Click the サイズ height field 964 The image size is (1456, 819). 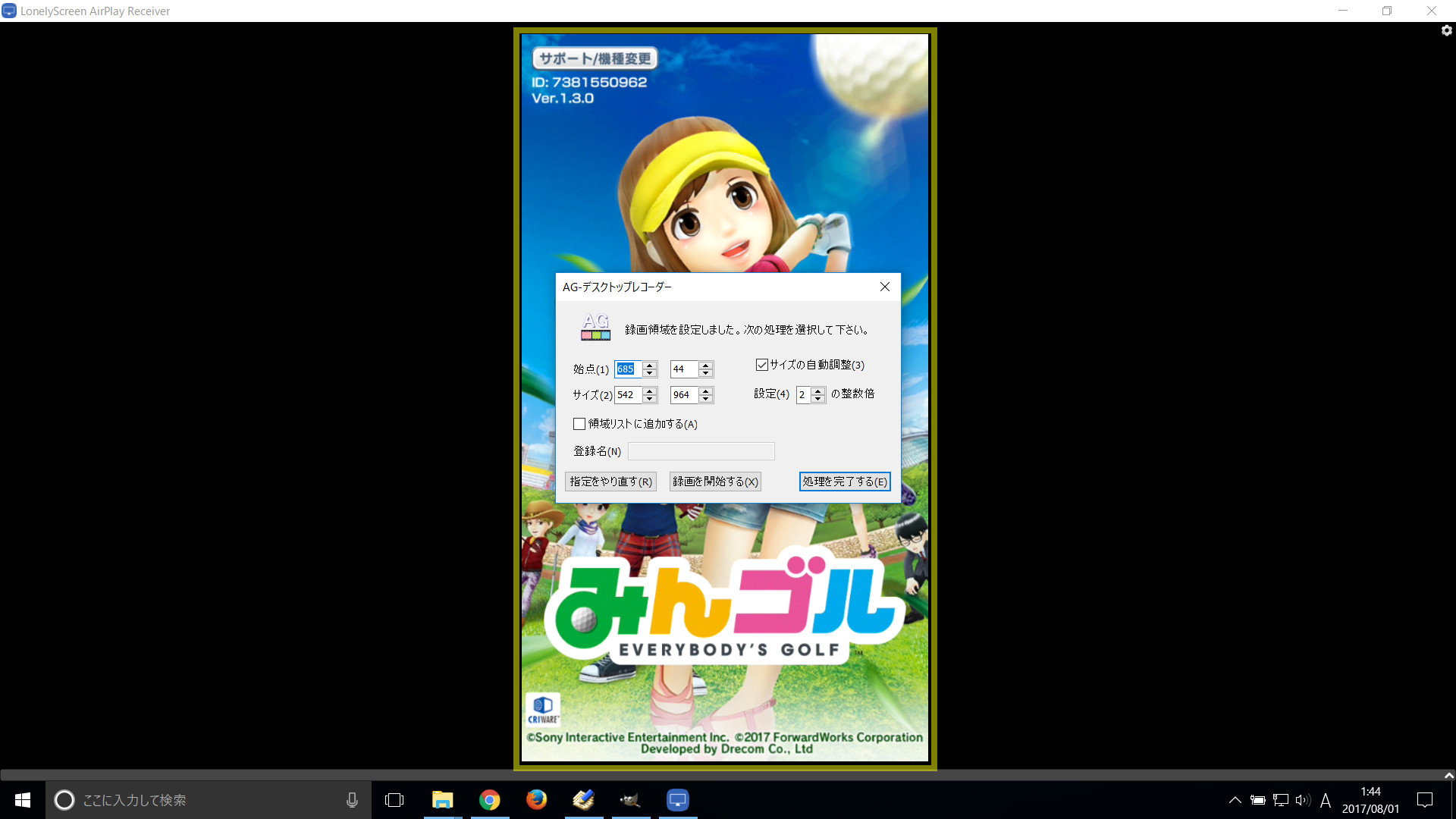[x=684, y=395]
